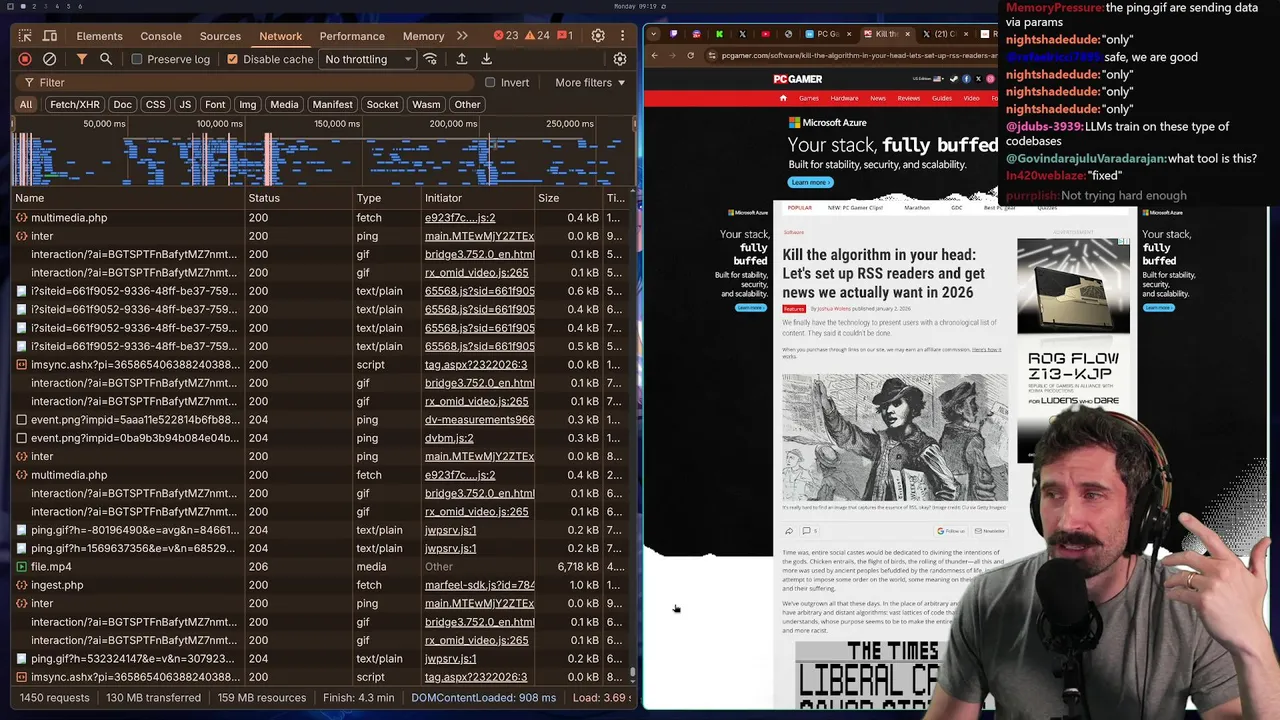Image resolution: width=1280 pixels, height=720 pixels.
Task: Open the US Edition selector
Action: 928,79
